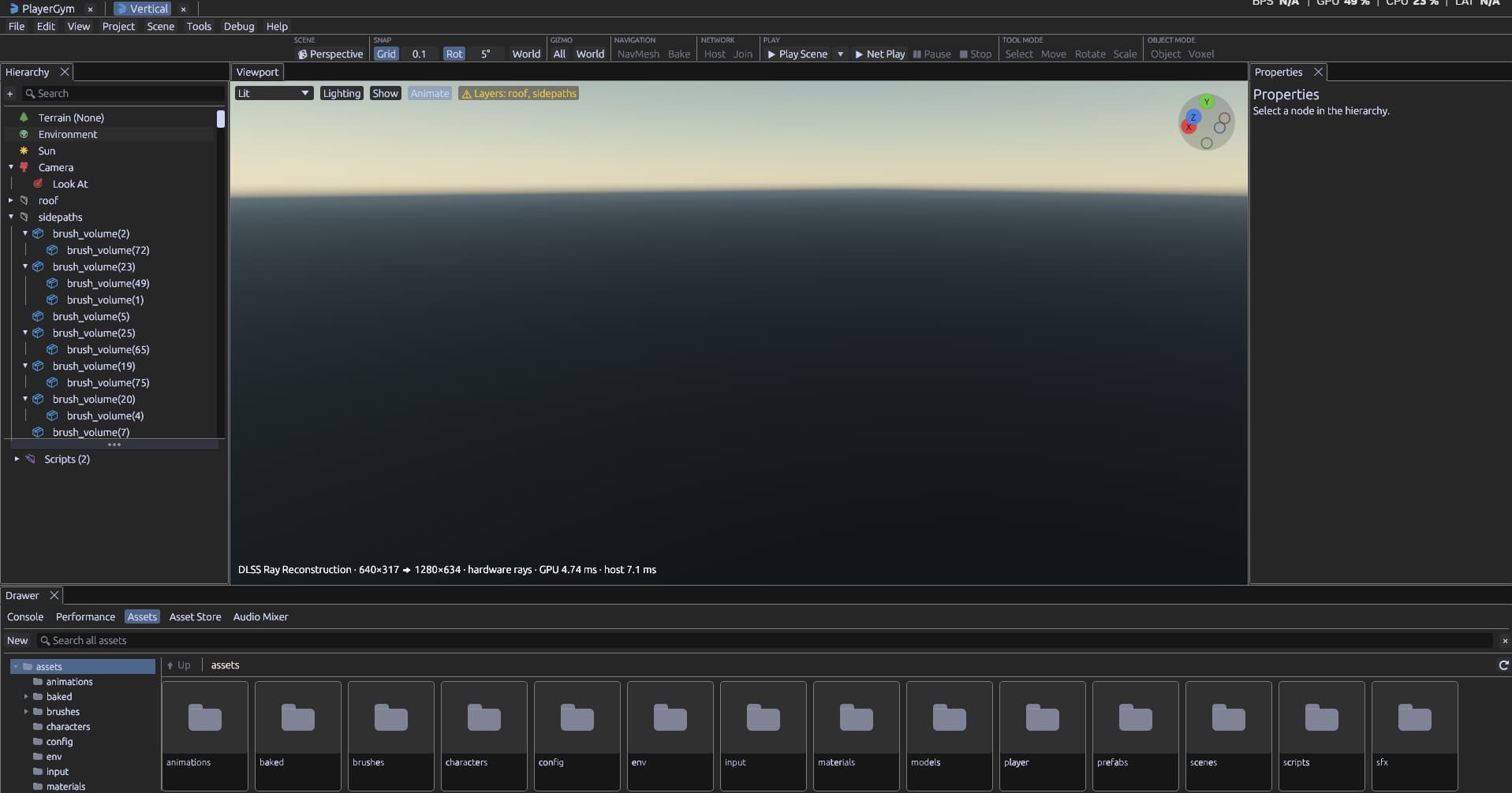Image resolution: width=1512 pixels, height=793 pixels.
Task: Click the Perspective camera mode button
Action: click(x=330, y=54)
